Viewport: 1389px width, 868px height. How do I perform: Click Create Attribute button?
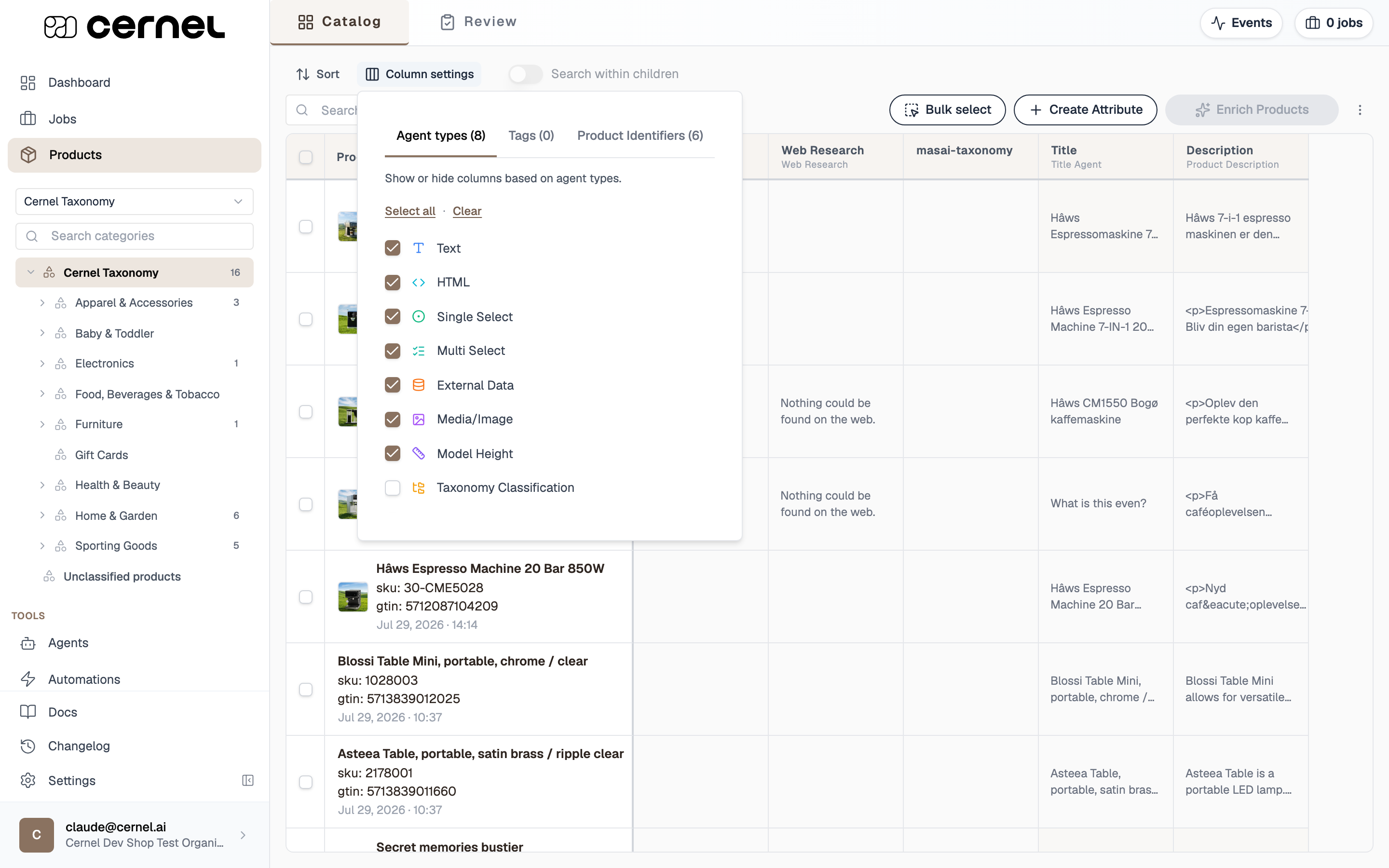(1085, 109)
